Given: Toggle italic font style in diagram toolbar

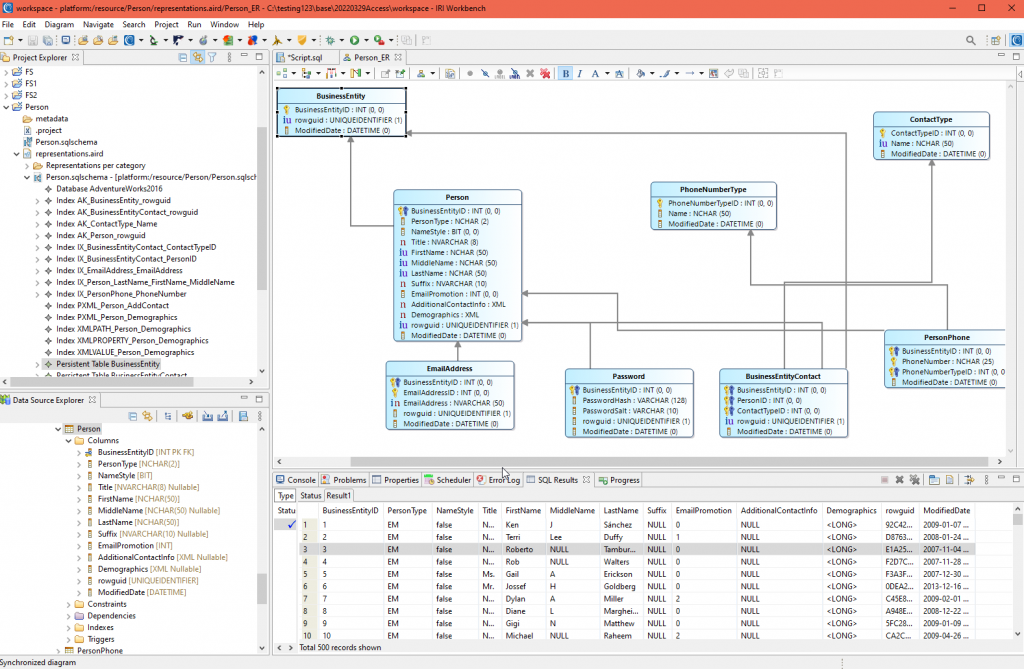Looking at the screenshot, I should 580,73.
